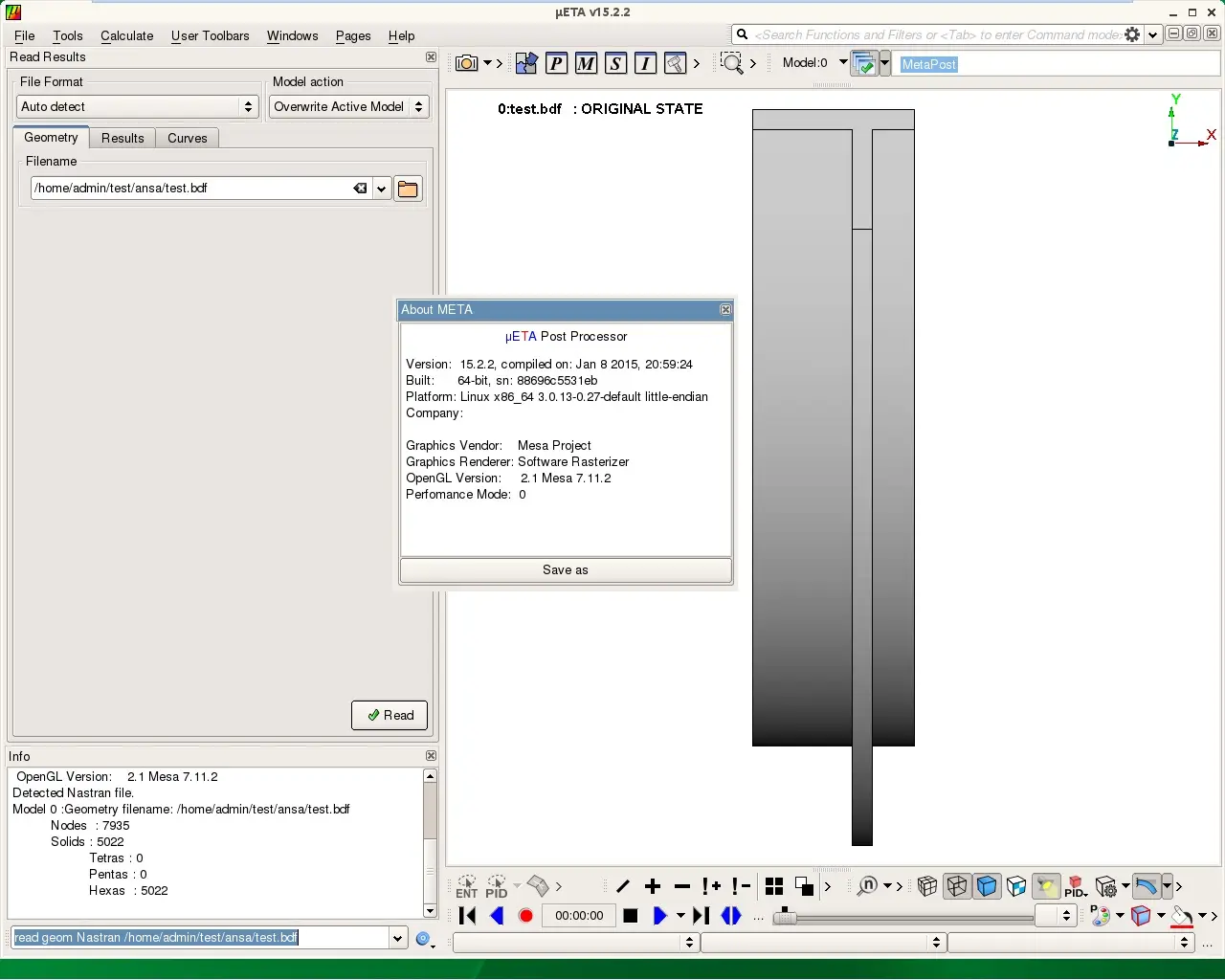Switch to the Results tab
This screenshot has height=980, width=1225.
122,138
